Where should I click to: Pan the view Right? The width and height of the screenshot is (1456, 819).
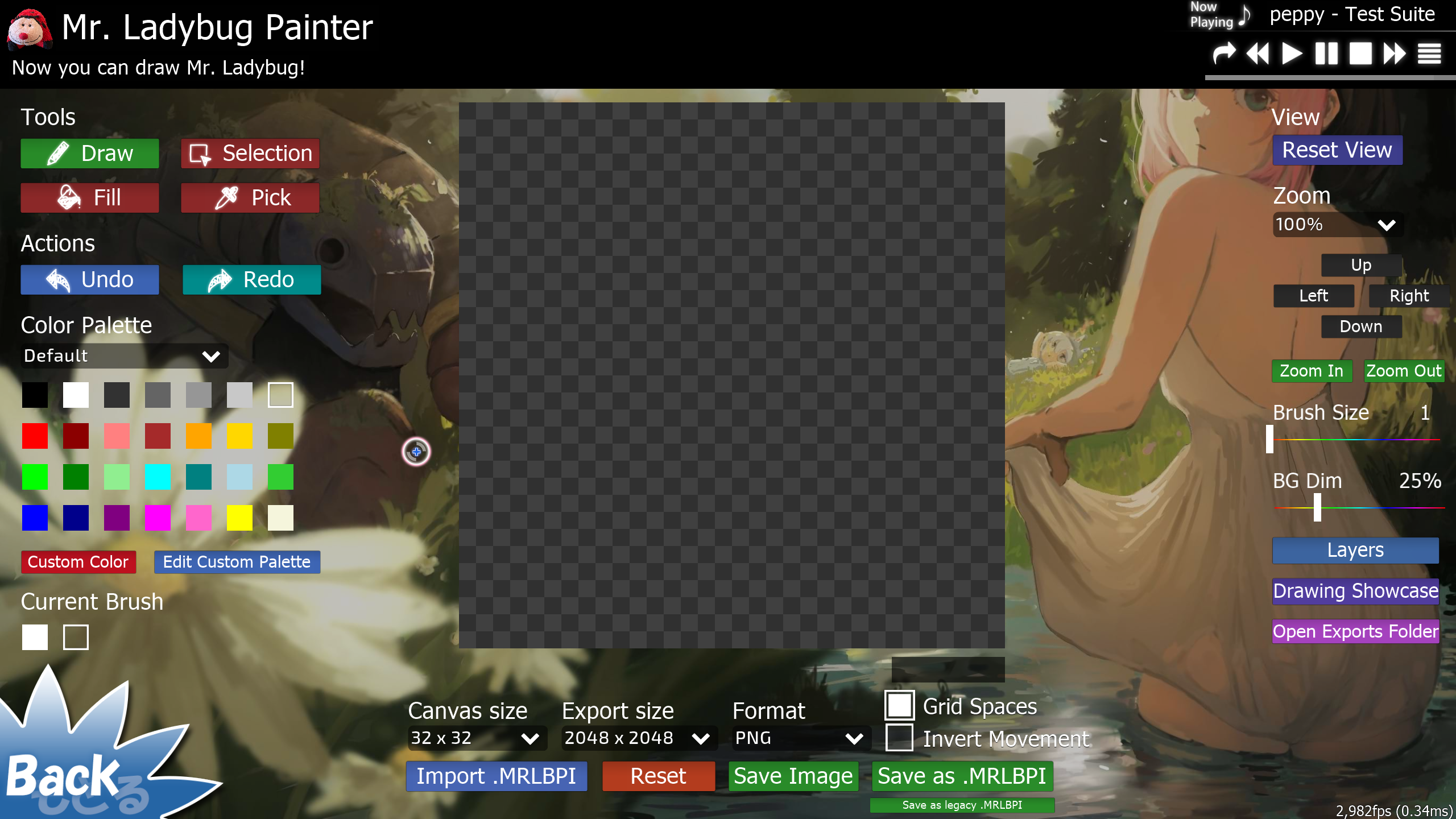[1409, 296]
